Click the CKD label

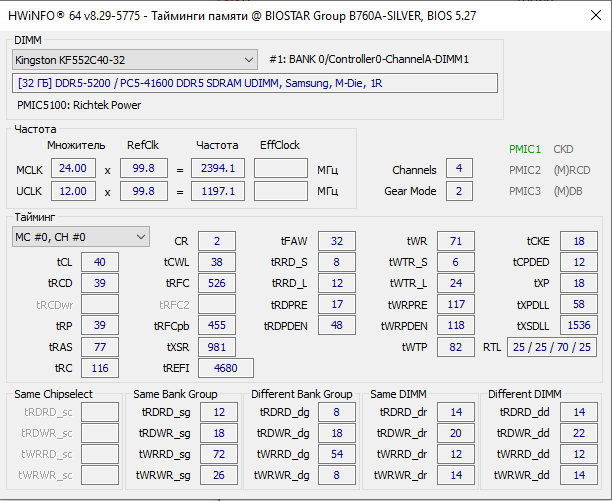(563, 148)
